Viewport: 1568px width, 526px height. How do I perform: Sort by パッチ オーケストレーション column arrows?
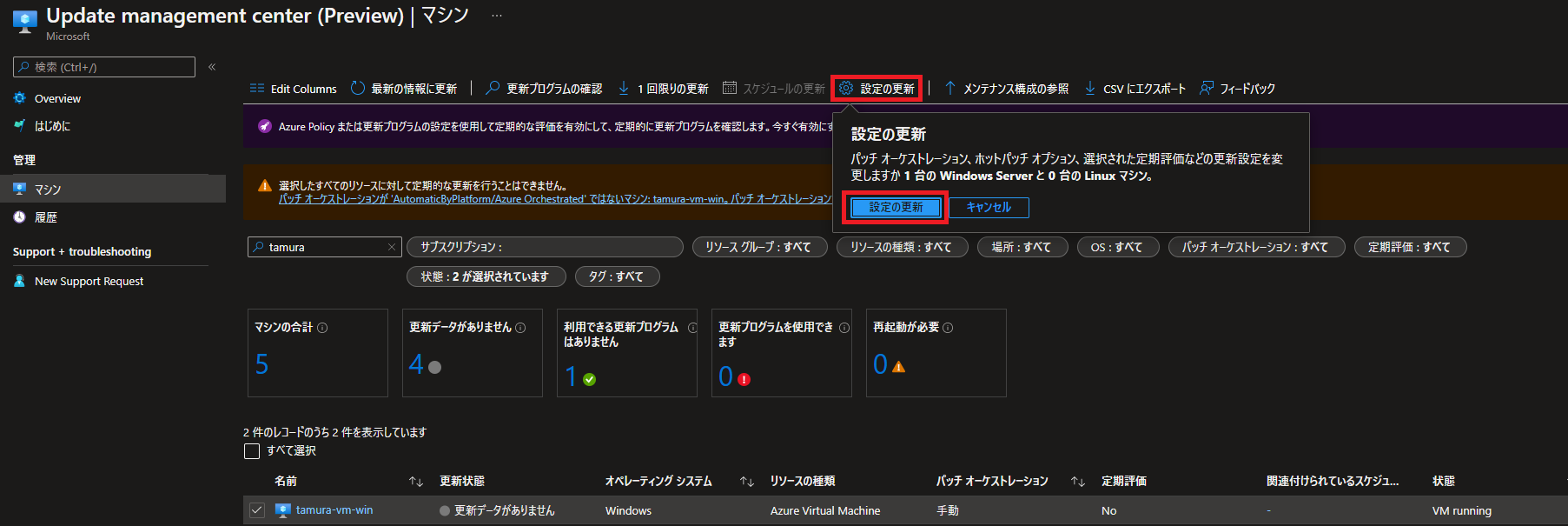point(1078,482)
